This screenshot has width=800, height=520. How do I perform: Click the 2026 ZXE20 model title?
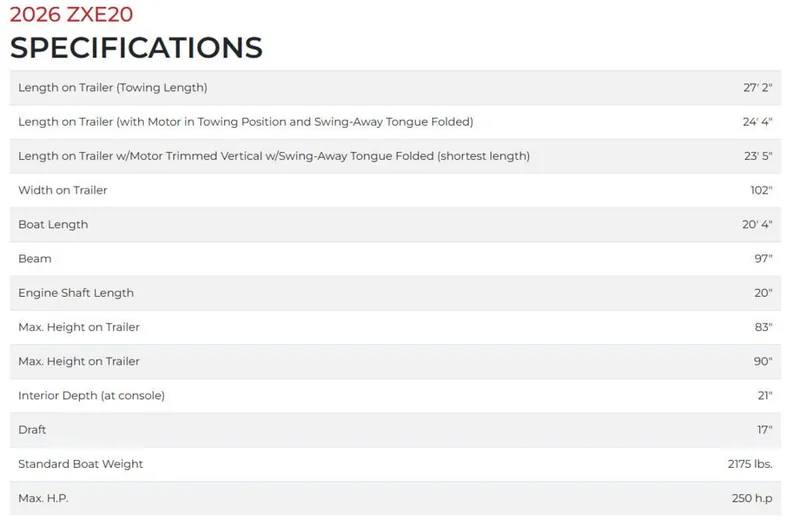[x=71, y=15]
